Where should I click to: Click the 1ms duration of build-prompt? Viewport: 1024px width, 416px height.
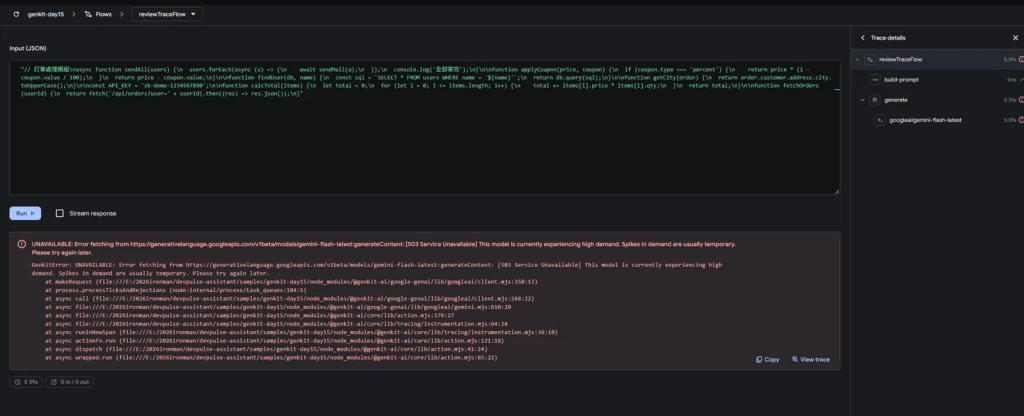coord(1011,80)
